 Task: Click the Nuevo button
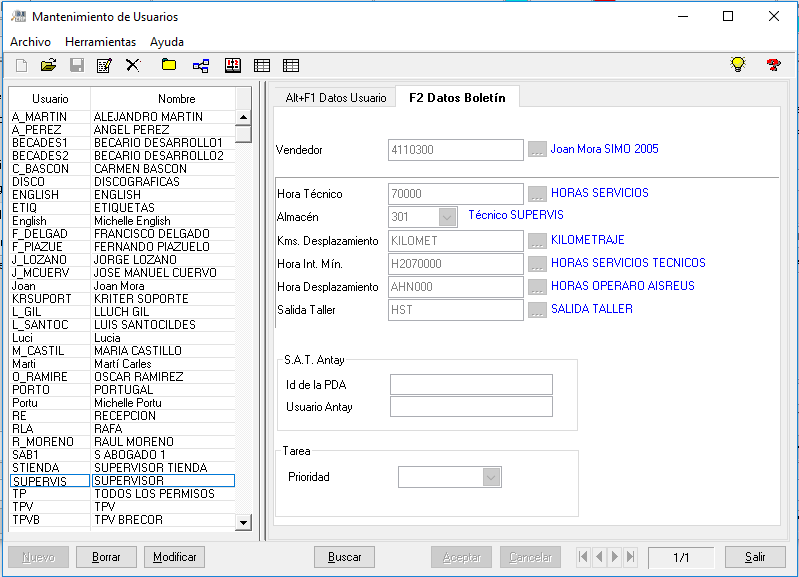[x=38, y=557]
